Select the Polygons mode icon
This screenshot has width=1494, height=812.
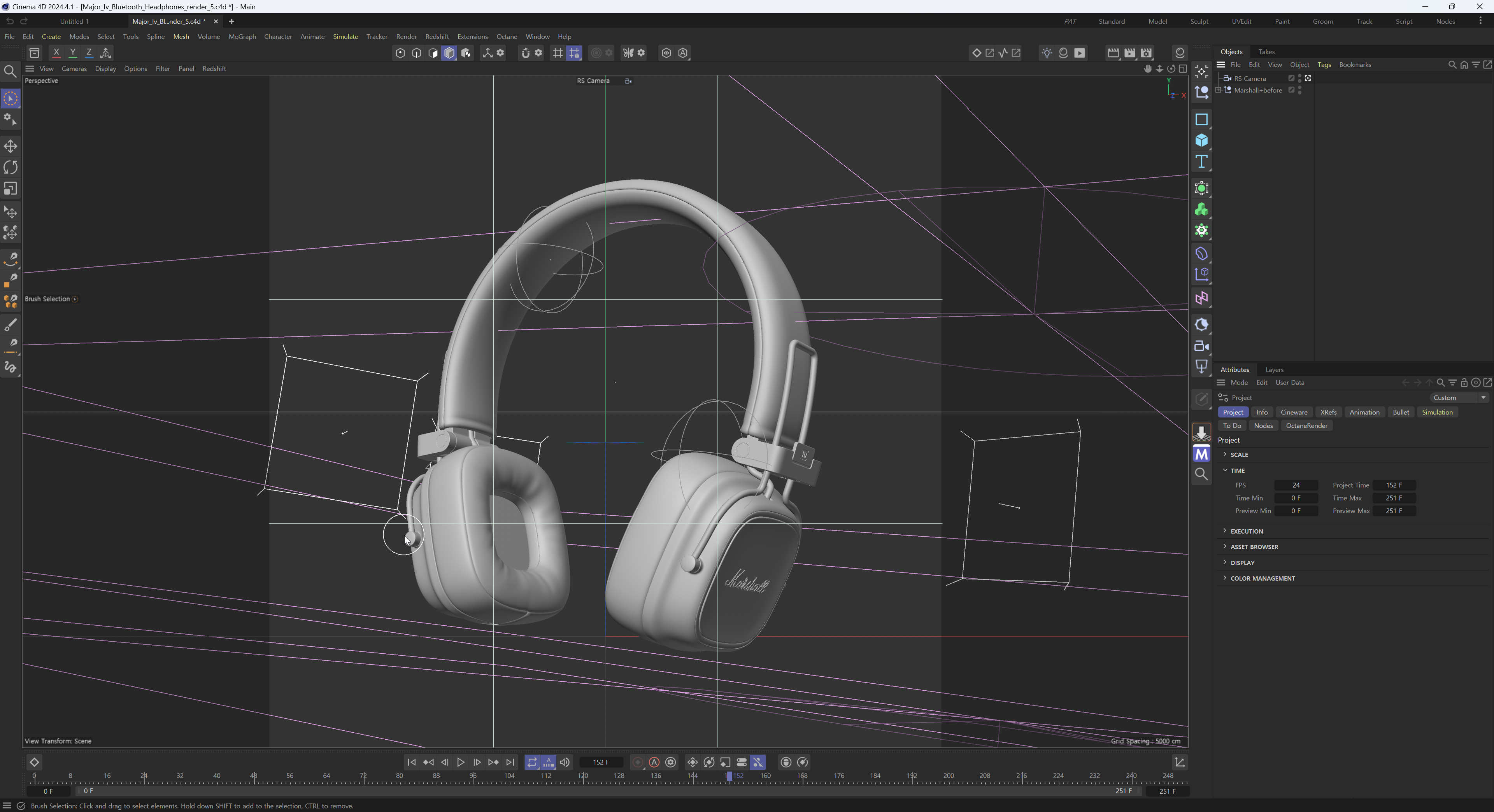point(433,53)
